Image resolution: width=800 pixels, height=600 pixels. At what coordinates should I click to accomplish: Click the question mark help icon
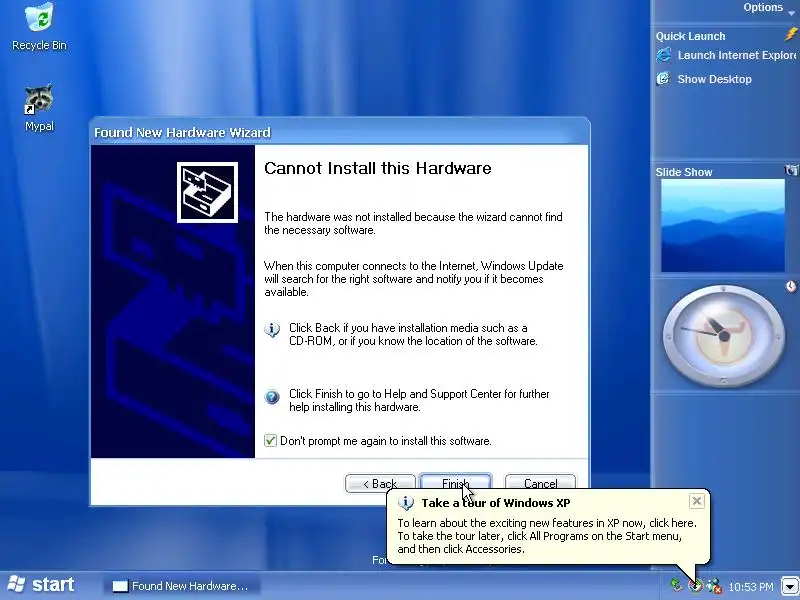(272, 396)
